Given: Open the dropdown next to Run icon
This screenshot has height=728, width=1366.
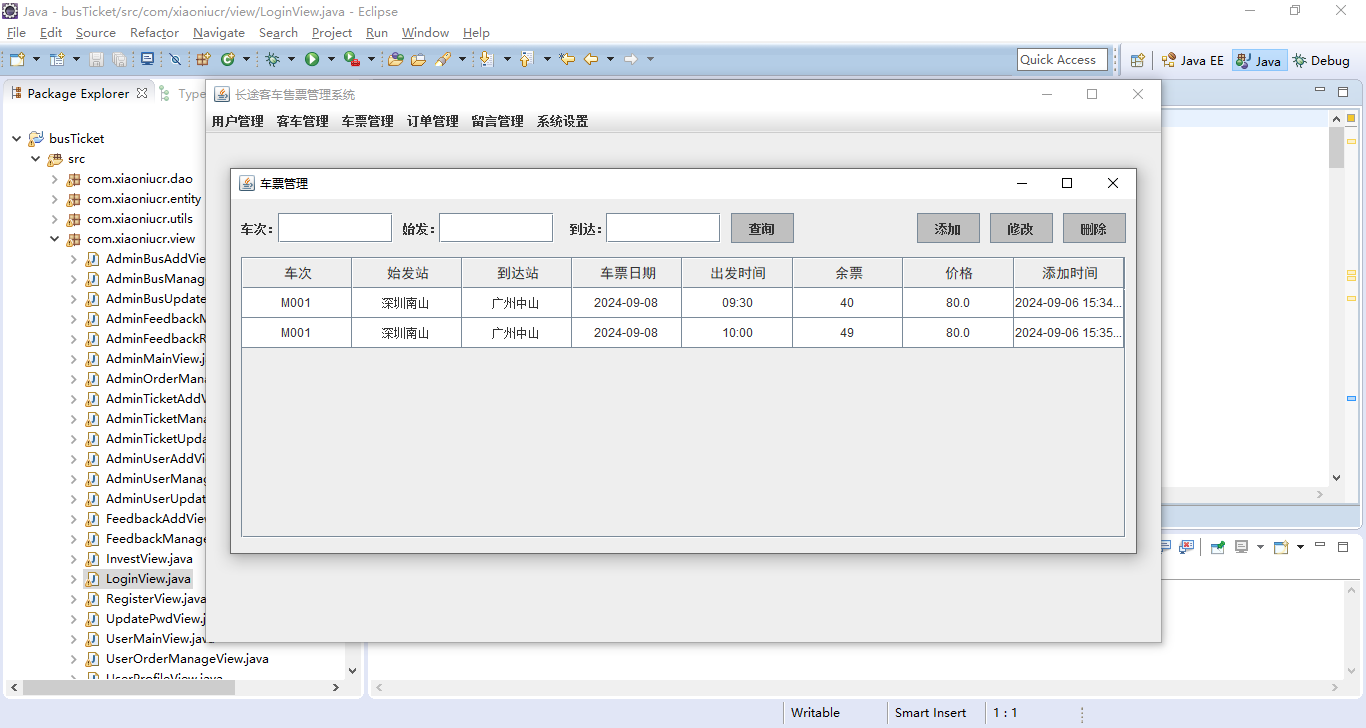Looking at the screenshot, I should 331,60.
